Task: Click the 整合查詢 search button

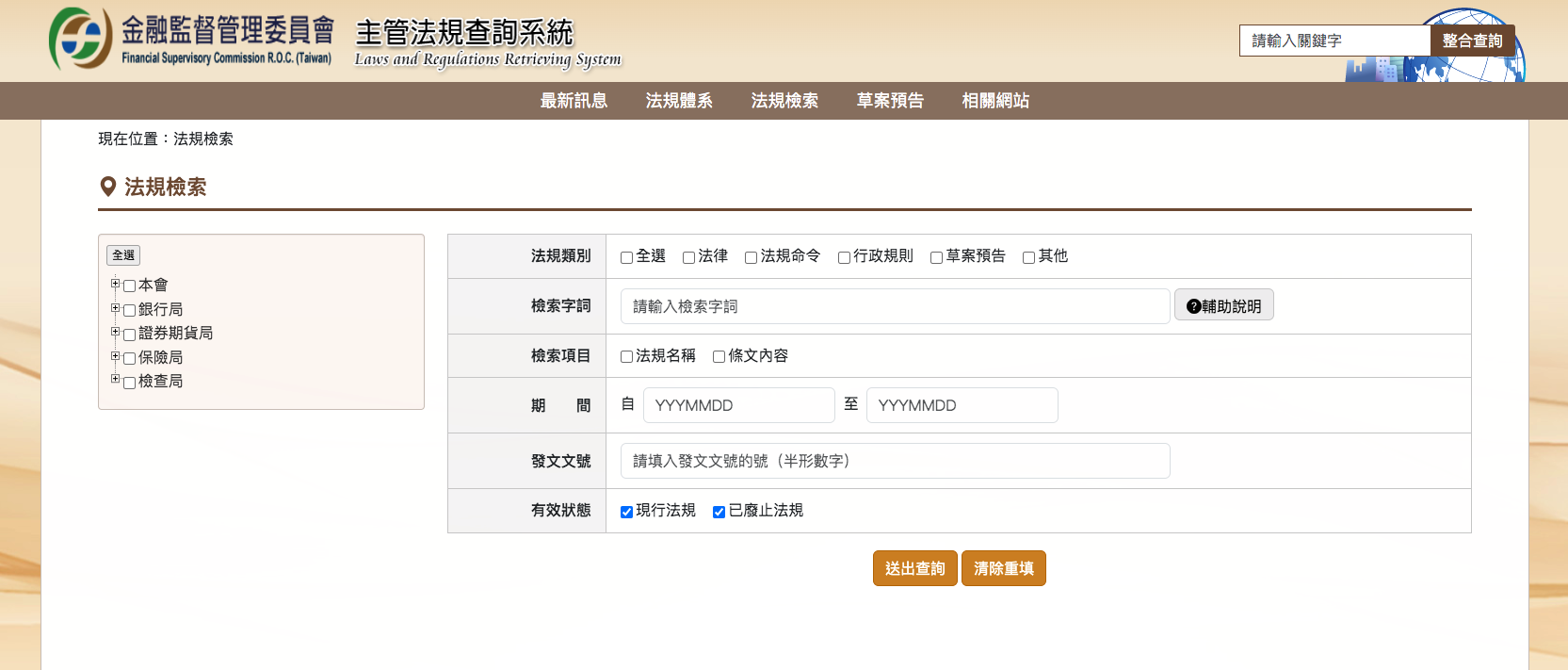Action: (x=1473, y=41)
